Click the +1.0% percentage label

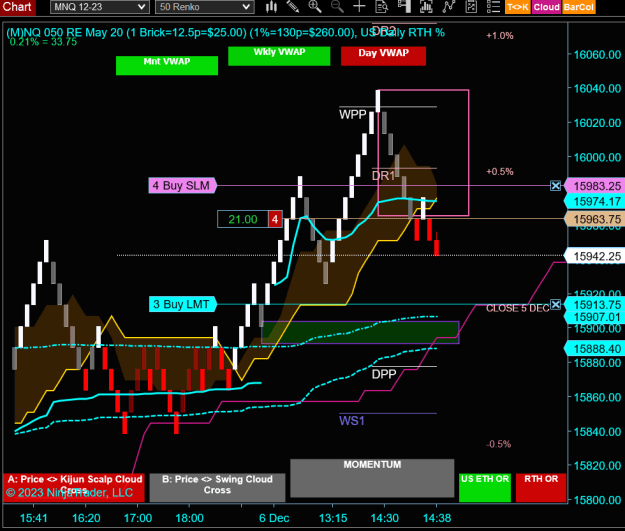[x=500, y=35]
